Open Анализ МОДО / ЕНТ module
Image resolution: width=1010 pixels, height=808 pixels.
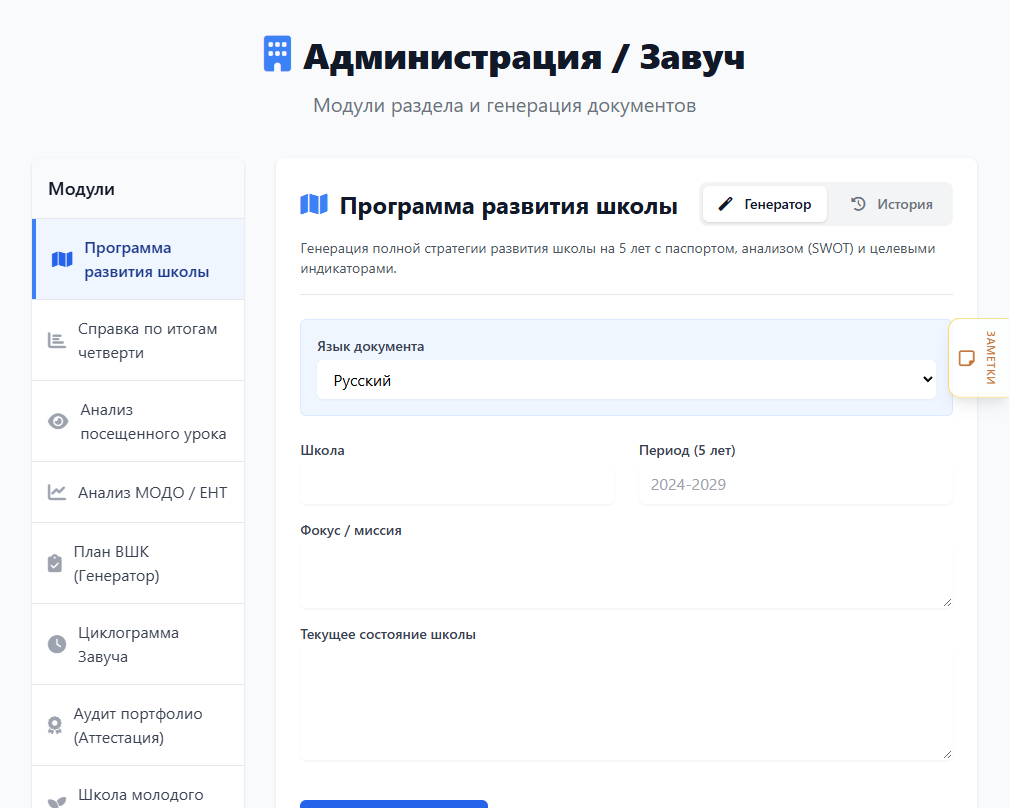point(138,492)
